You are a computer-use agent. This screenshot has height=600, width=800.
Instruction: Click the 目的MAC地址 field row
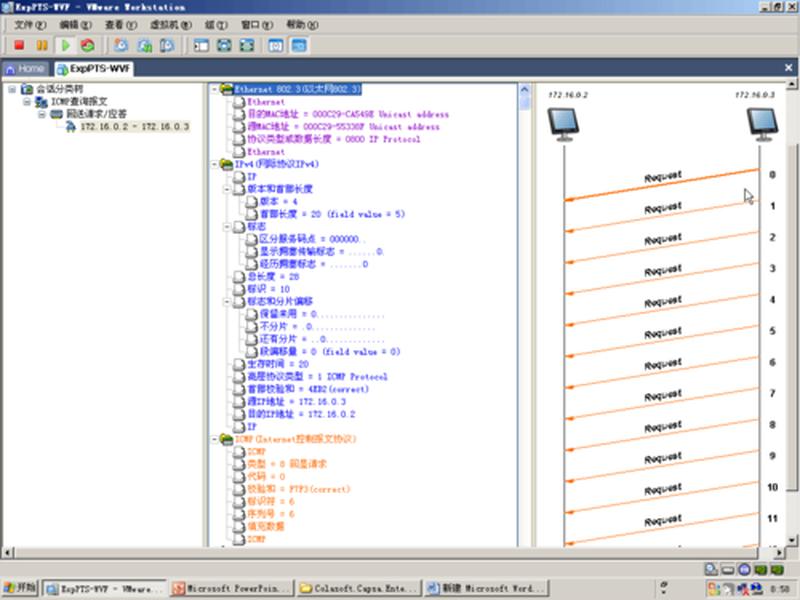click(347, 114)
